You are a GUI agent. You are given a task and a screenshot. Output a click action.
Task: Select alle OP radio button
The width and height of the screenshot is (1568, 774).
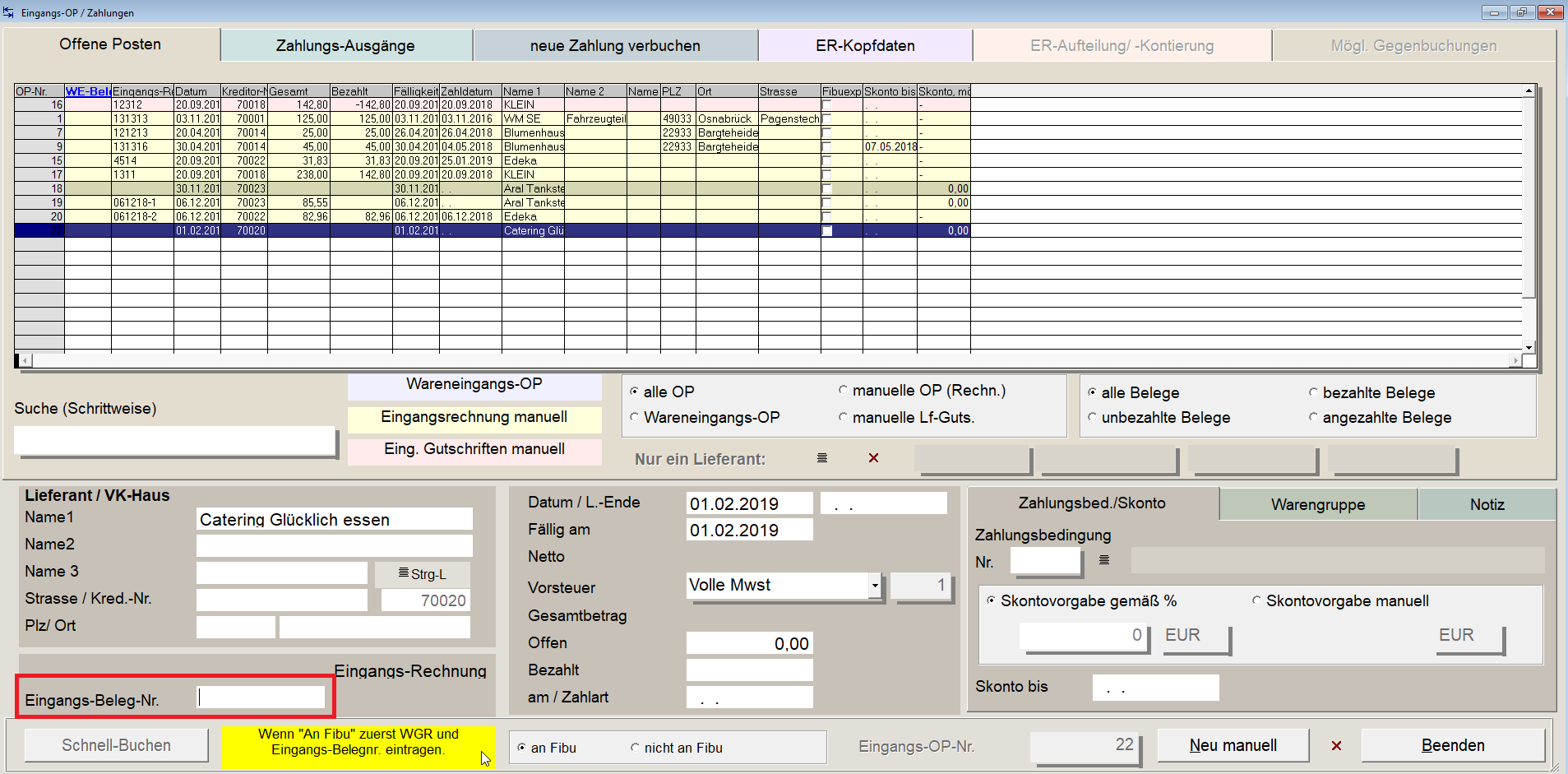634,392
